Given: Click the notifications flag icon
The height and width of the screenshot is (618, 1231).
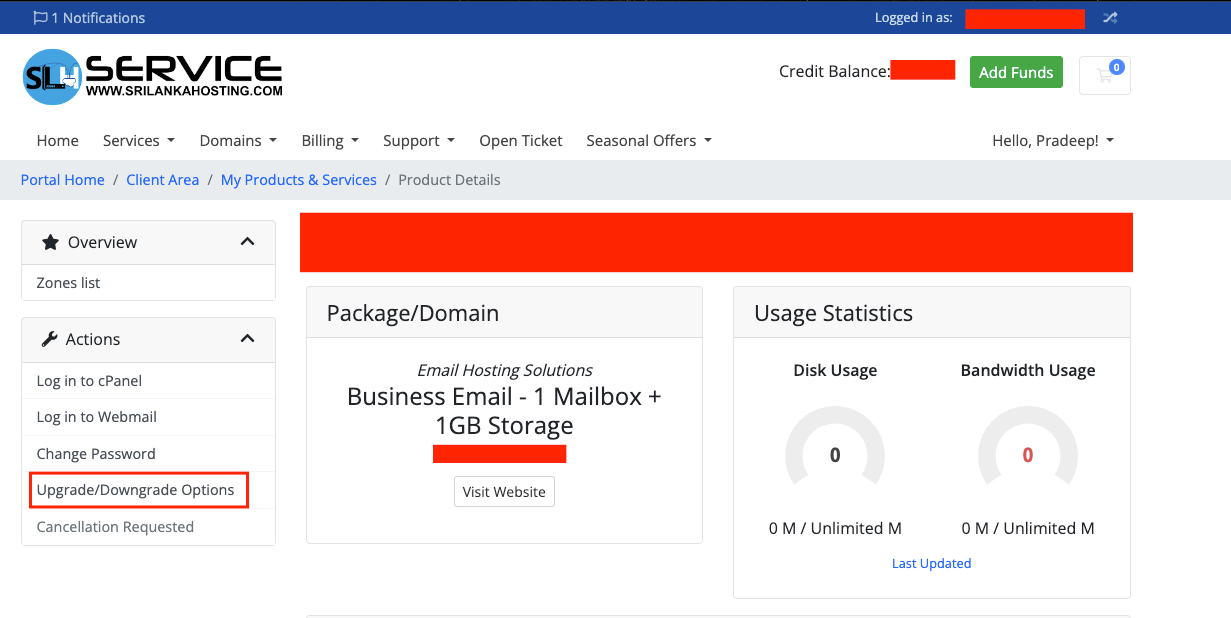Looking at the screenshot, I should (x=40, y=18).
